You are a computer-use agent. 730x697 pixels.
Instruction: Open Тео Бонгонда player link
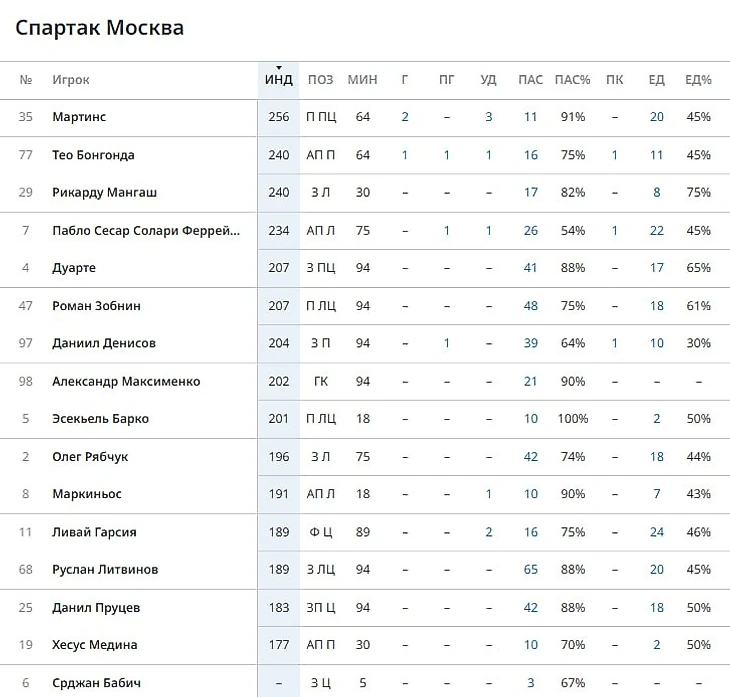pos(93,155)
